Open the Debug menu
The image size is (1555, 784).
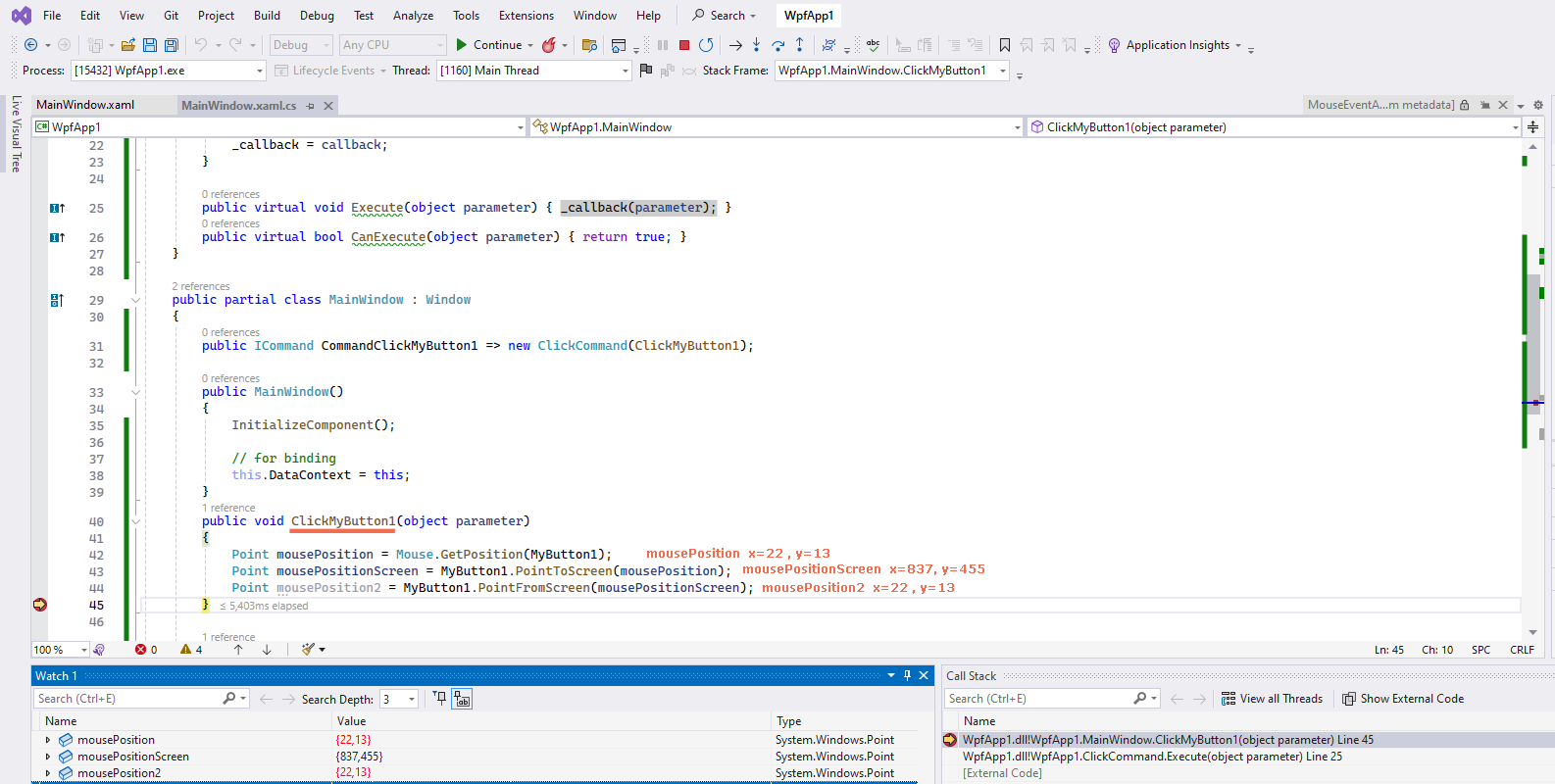(x=317, y=16)
